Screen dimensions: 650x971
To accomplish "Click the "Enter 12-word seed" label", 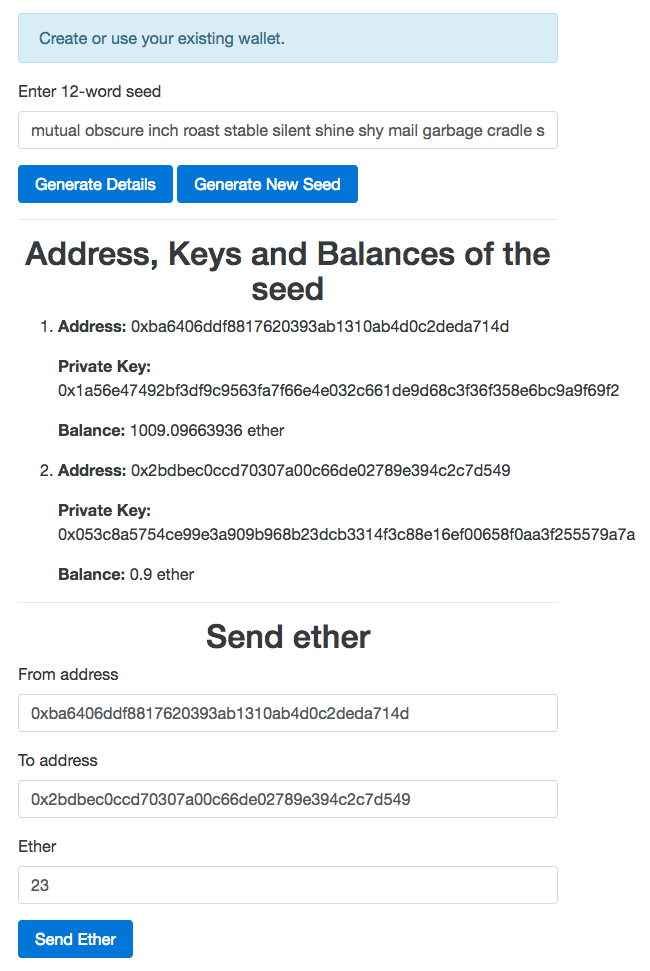I will pyautogui.click(x=90, y=91).
